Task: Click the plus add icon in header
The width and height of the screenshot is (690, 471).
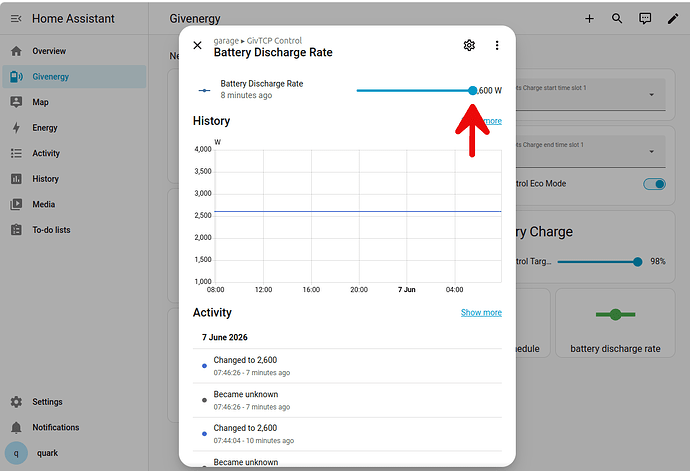Action: 589,18
